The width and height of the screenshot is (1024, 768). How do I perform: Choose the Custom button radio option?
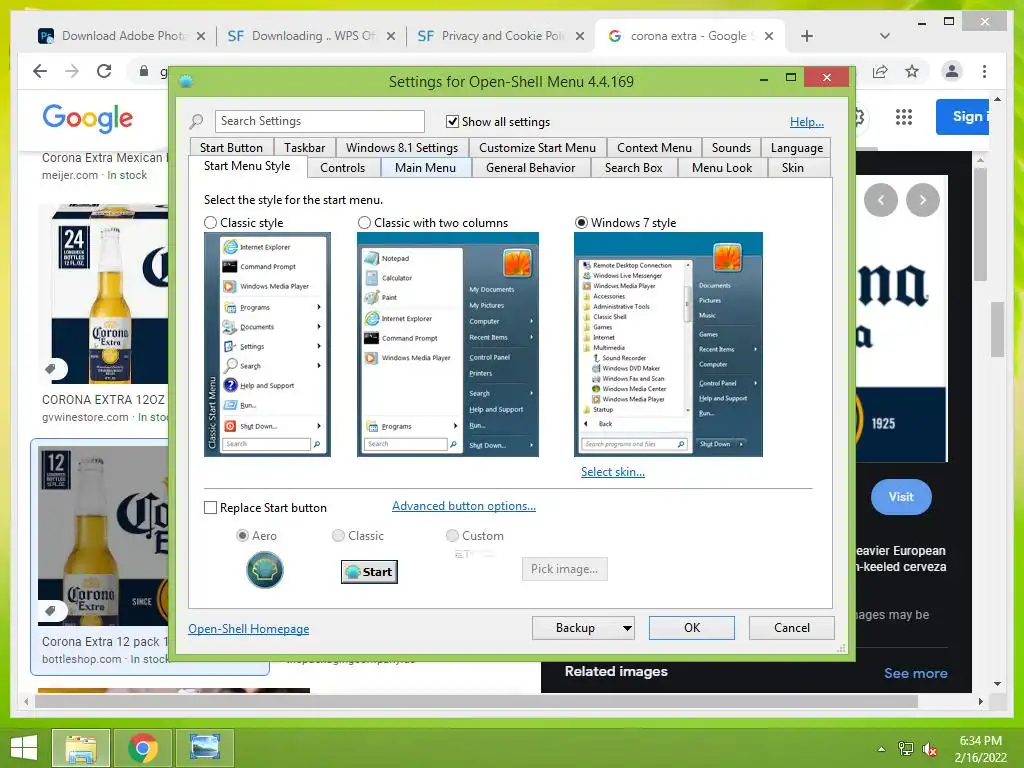pyautogui.click(x=452, y=536)
